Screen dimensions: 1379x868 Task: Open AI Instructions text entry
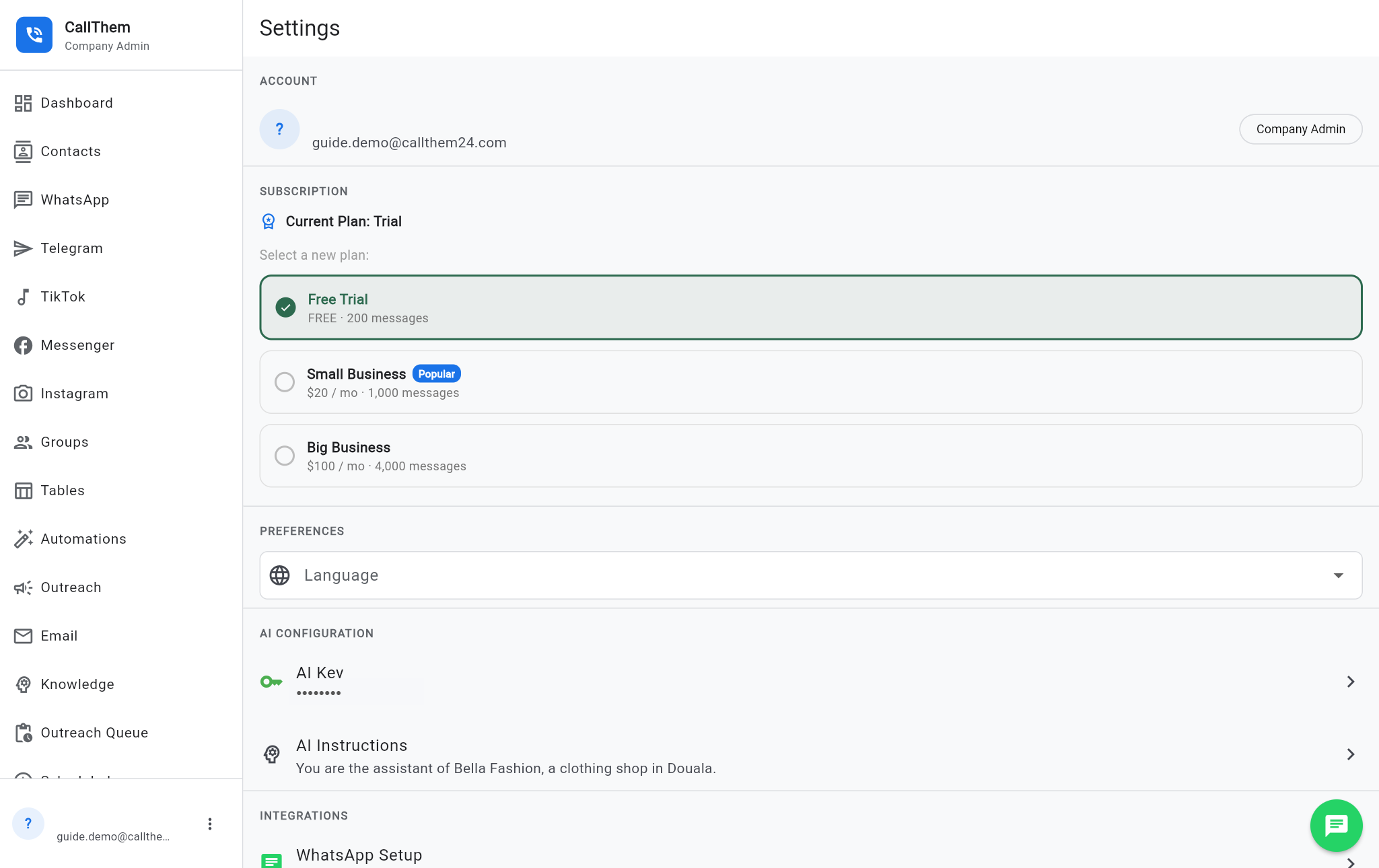[x=811, y=754]
